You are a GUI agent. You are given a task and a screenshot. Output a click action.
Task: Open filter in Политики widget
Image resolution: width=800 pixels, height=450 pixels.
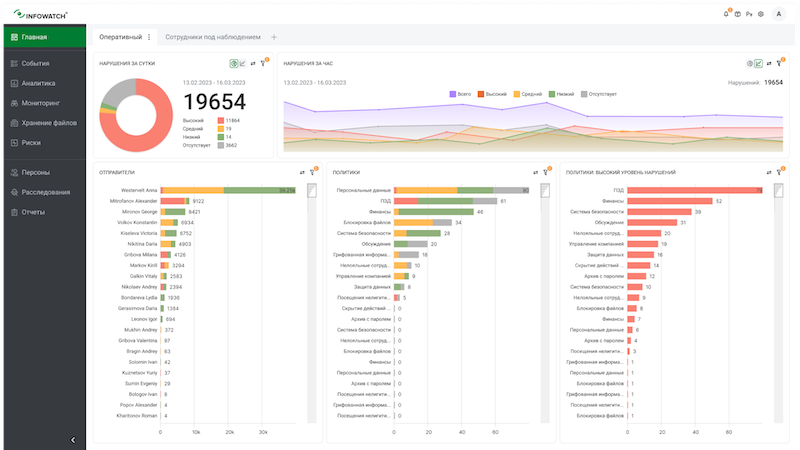[546, 172]
